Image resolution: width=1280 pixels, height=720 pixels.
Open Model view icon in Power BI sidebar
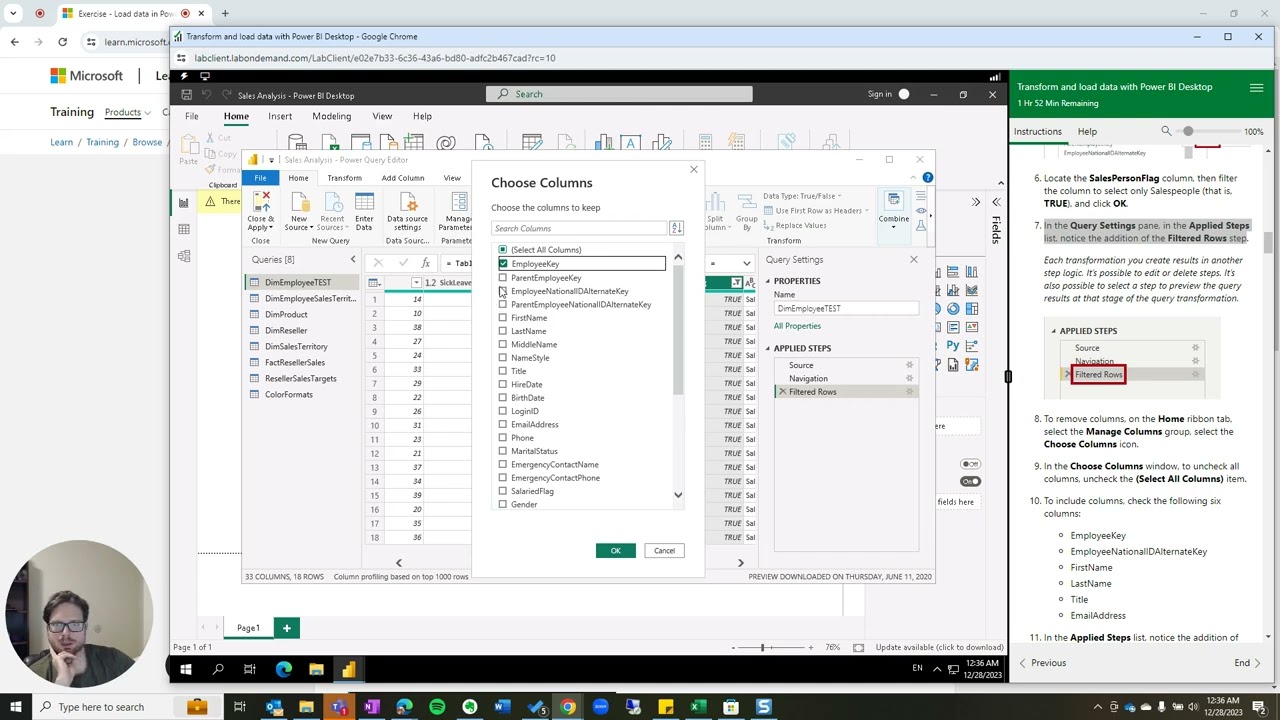[x=184, y=256]
